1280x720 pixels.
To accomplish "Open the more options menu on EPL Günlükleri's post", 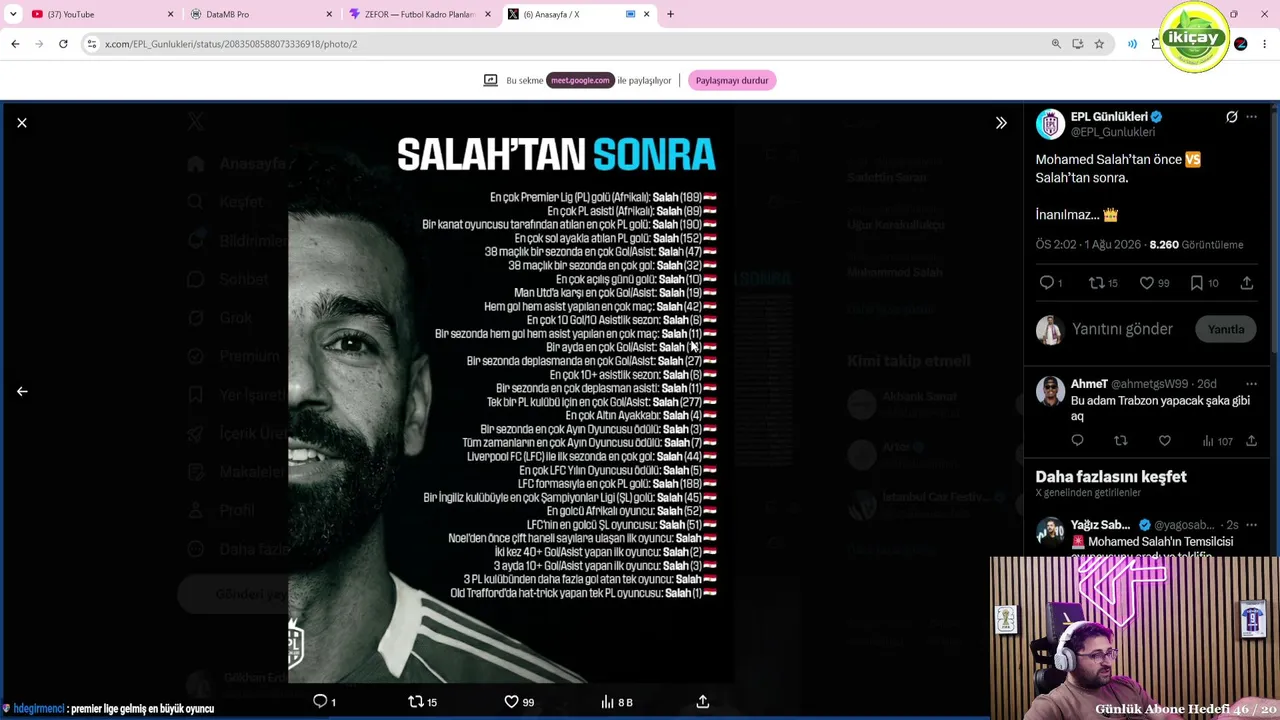I will pyautogui.click(x=1251, y=117).
